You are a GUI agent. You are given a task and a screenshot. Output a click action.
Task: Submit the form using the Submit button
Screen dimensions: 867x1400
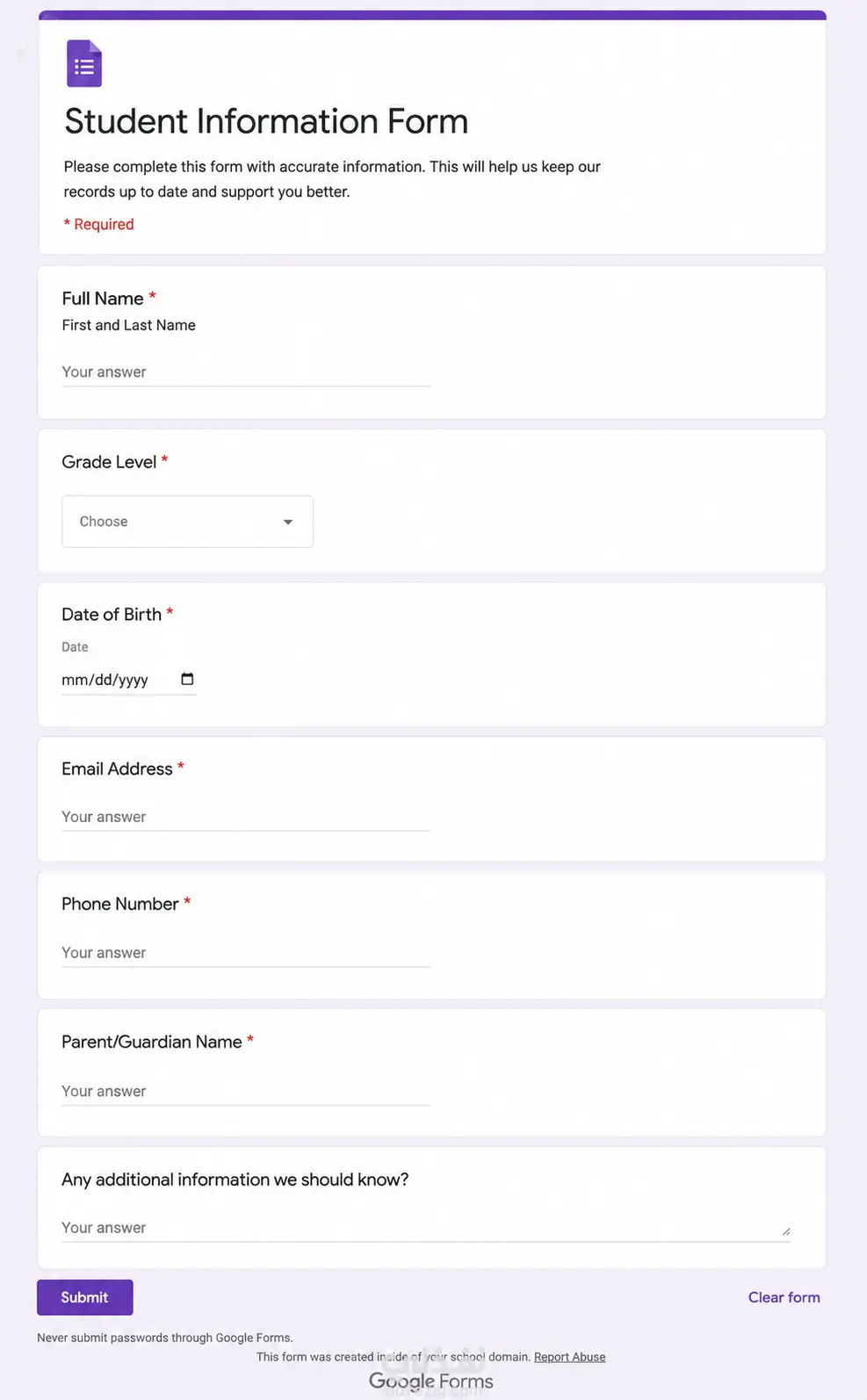tap(85, 1297)
